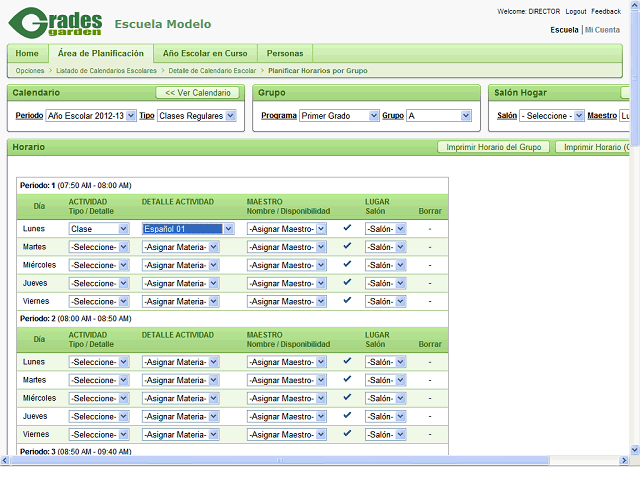640x480 pixels.
Task: Click availability checkmark for Jueves in Periodo 2
Action: click(x=347, y=415)
